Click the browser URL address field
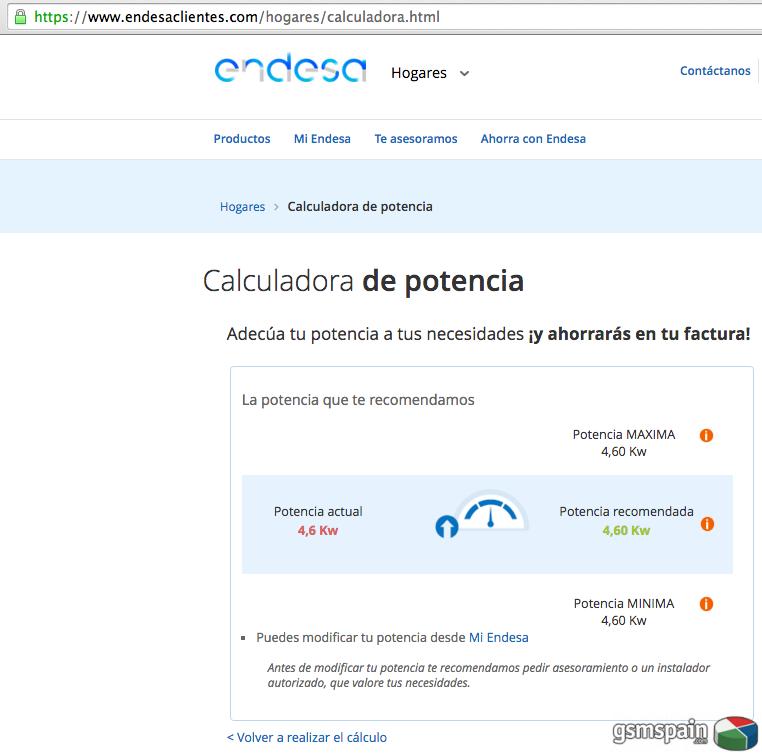 [x=384, y=17]
